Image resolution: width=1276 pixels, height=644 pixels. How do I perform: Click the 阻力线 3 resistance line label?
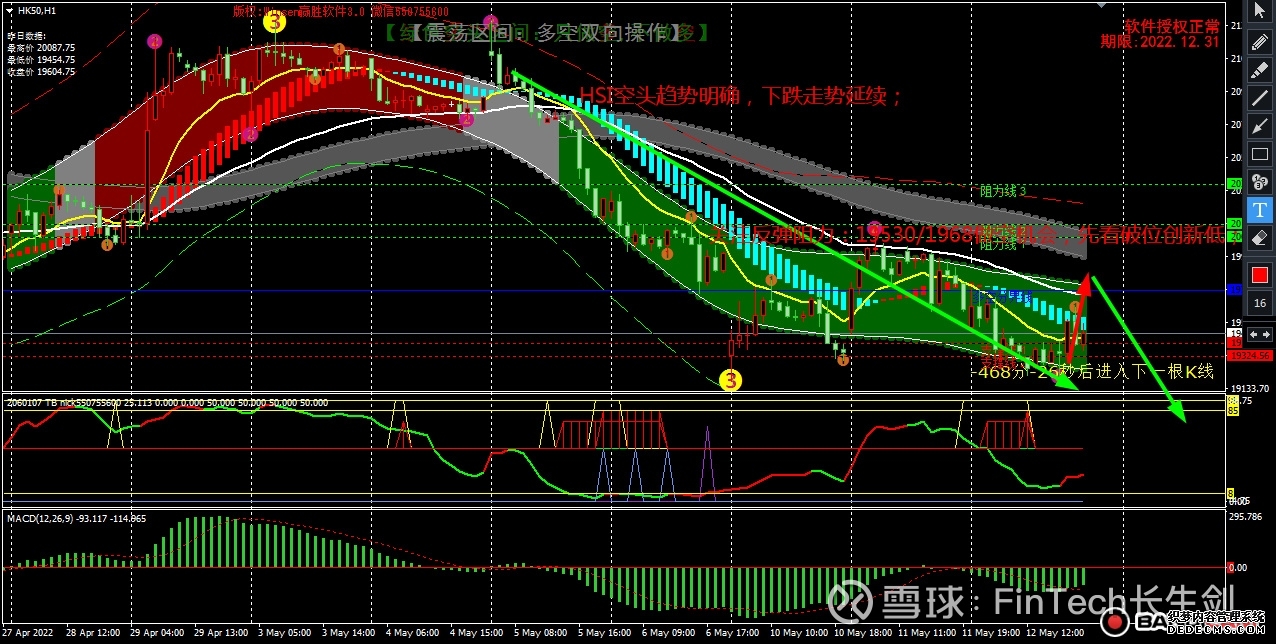(x=1003, y=191)
